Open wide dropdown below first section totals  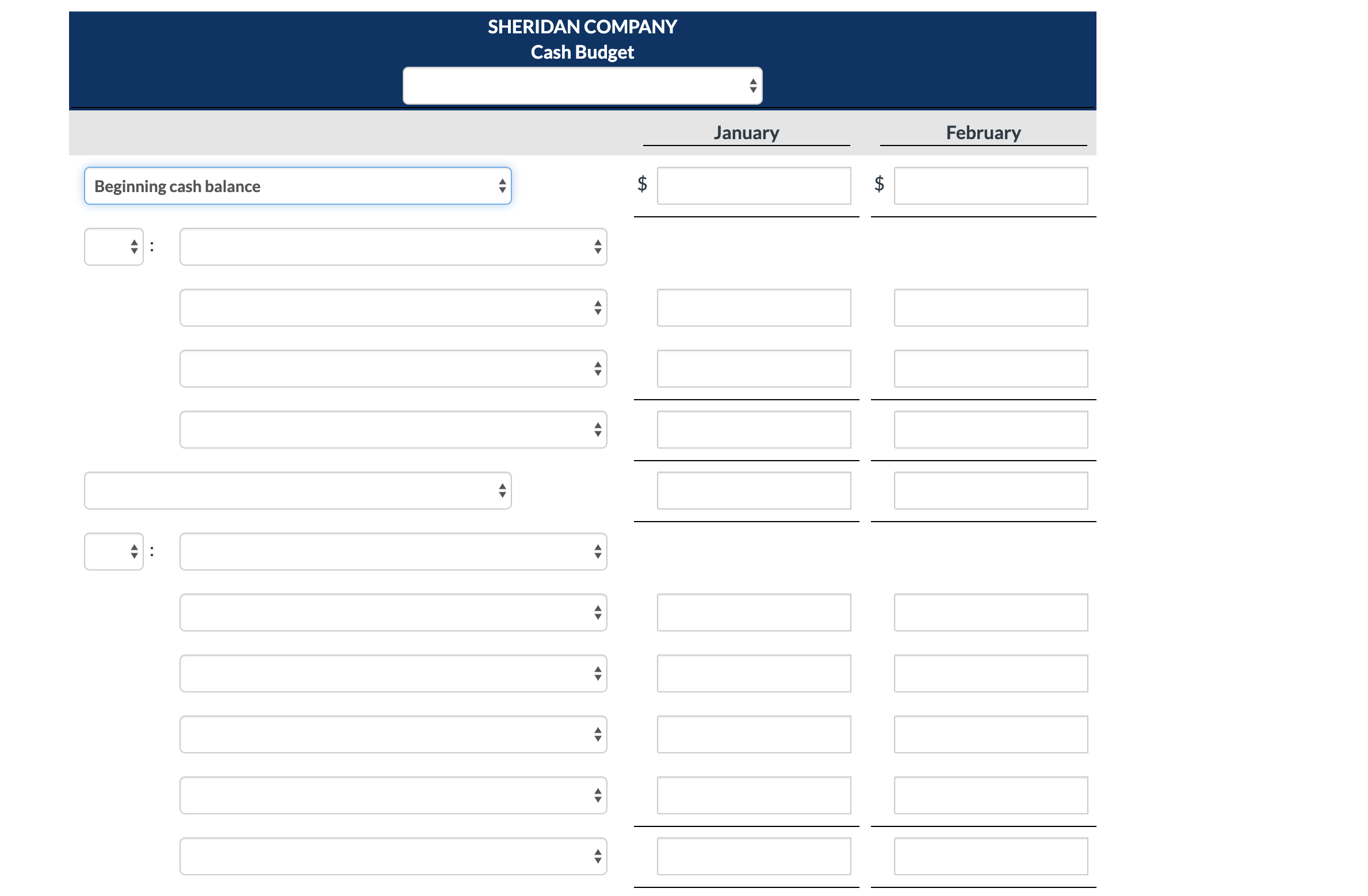[x=297, y=491]
